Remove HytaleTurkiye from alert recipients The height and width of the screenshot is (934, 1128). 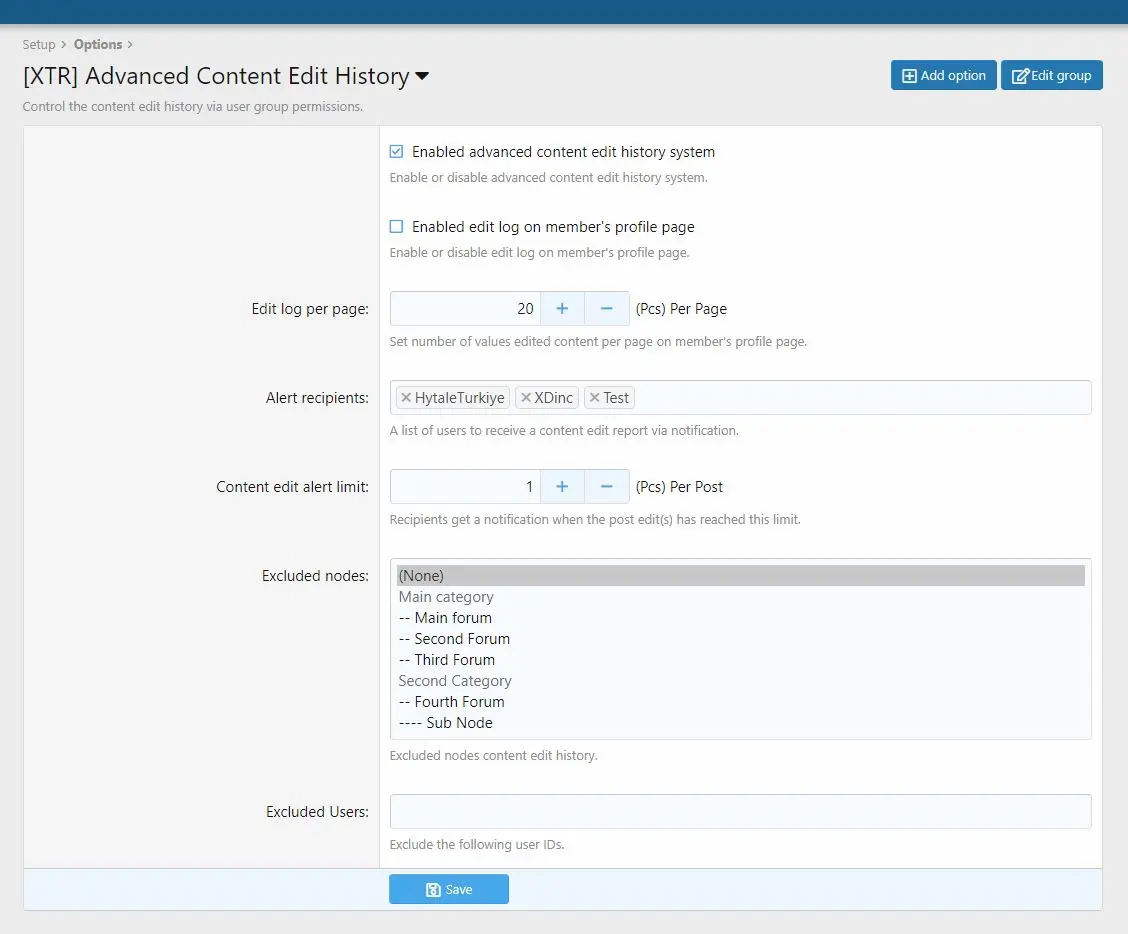(x=406, y=397)
